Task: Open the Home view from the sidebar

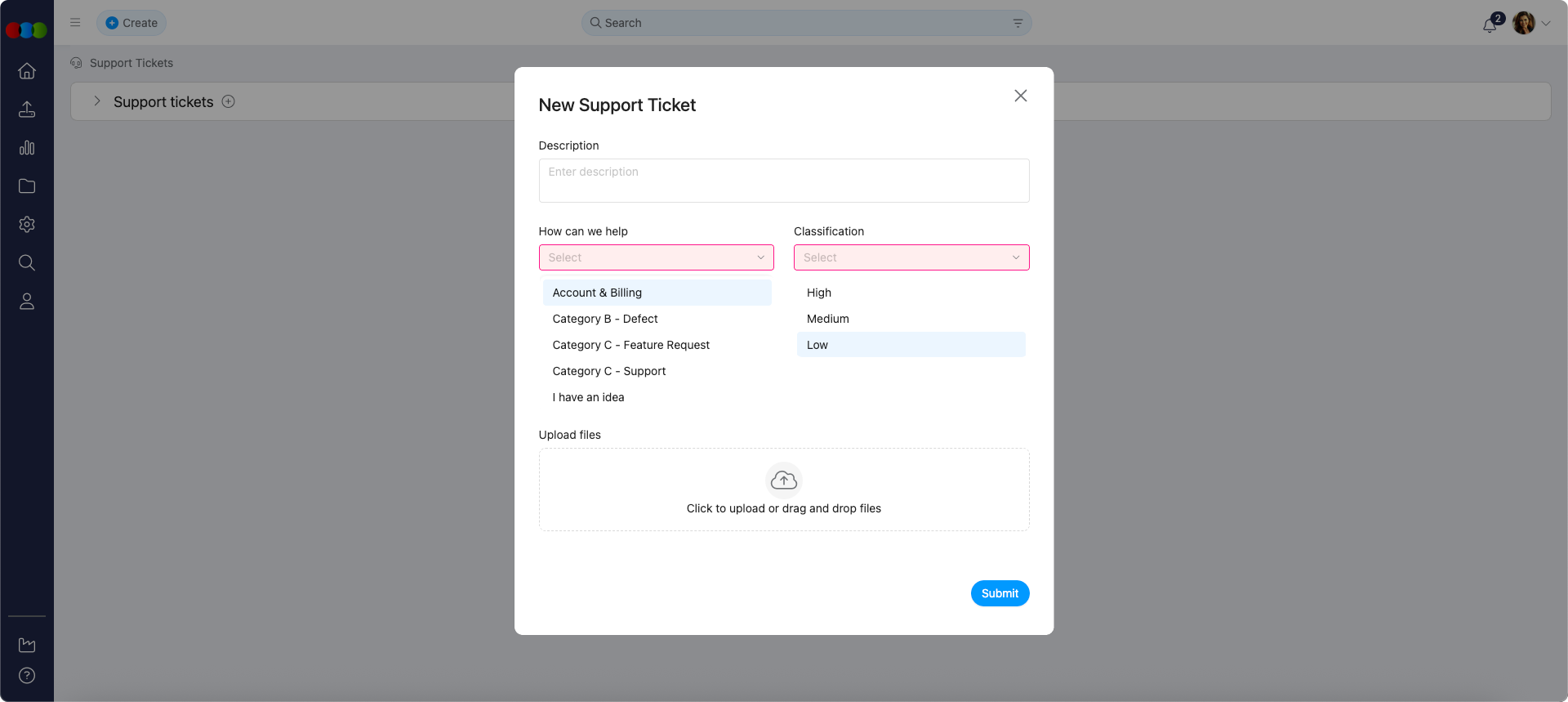Action: (27, 71)
